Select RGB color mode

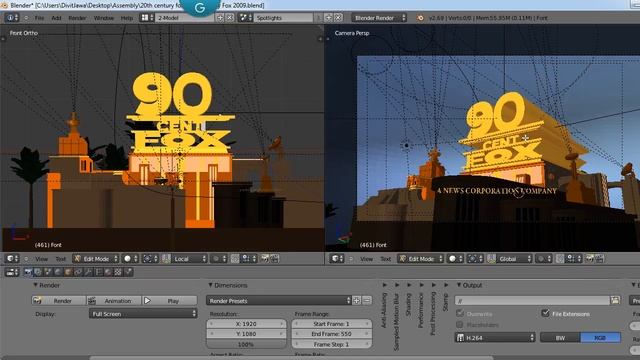point(600,338)
